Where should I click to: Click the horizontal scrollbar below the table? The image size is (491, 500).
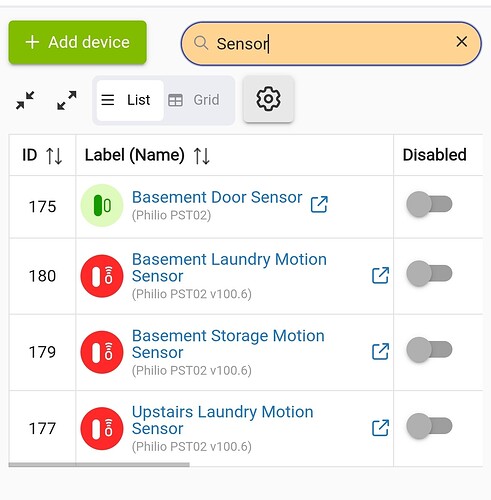tap(99, 465)
